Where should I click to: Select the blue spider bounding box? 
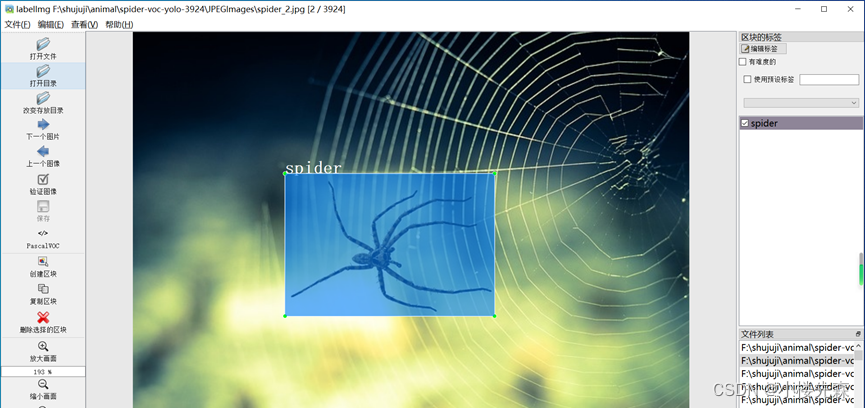(389, 245)
